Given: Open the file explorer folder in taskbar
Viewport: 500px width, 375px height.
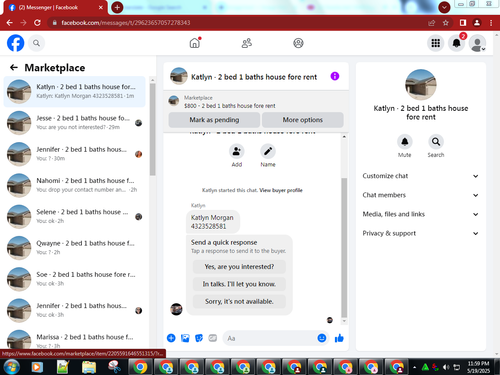Looking at the screenshot, I should 89,367.
